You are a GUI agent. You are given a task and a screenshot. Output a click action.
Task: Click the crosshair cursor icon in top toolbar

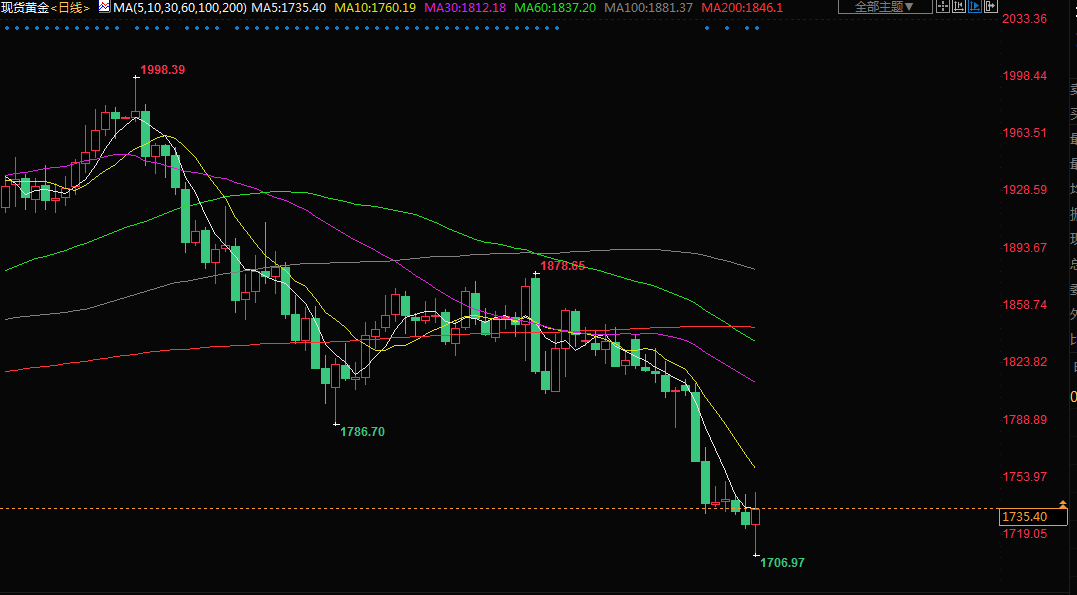[x=945, y=7]
